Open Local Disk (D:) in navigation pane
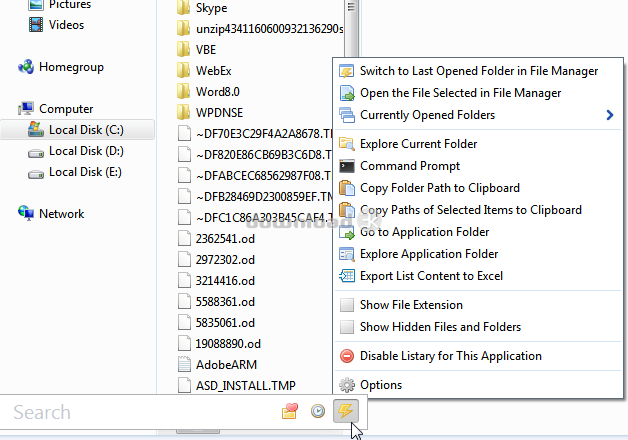This screenshot has width=628, height=440. [x=86, y=151]
